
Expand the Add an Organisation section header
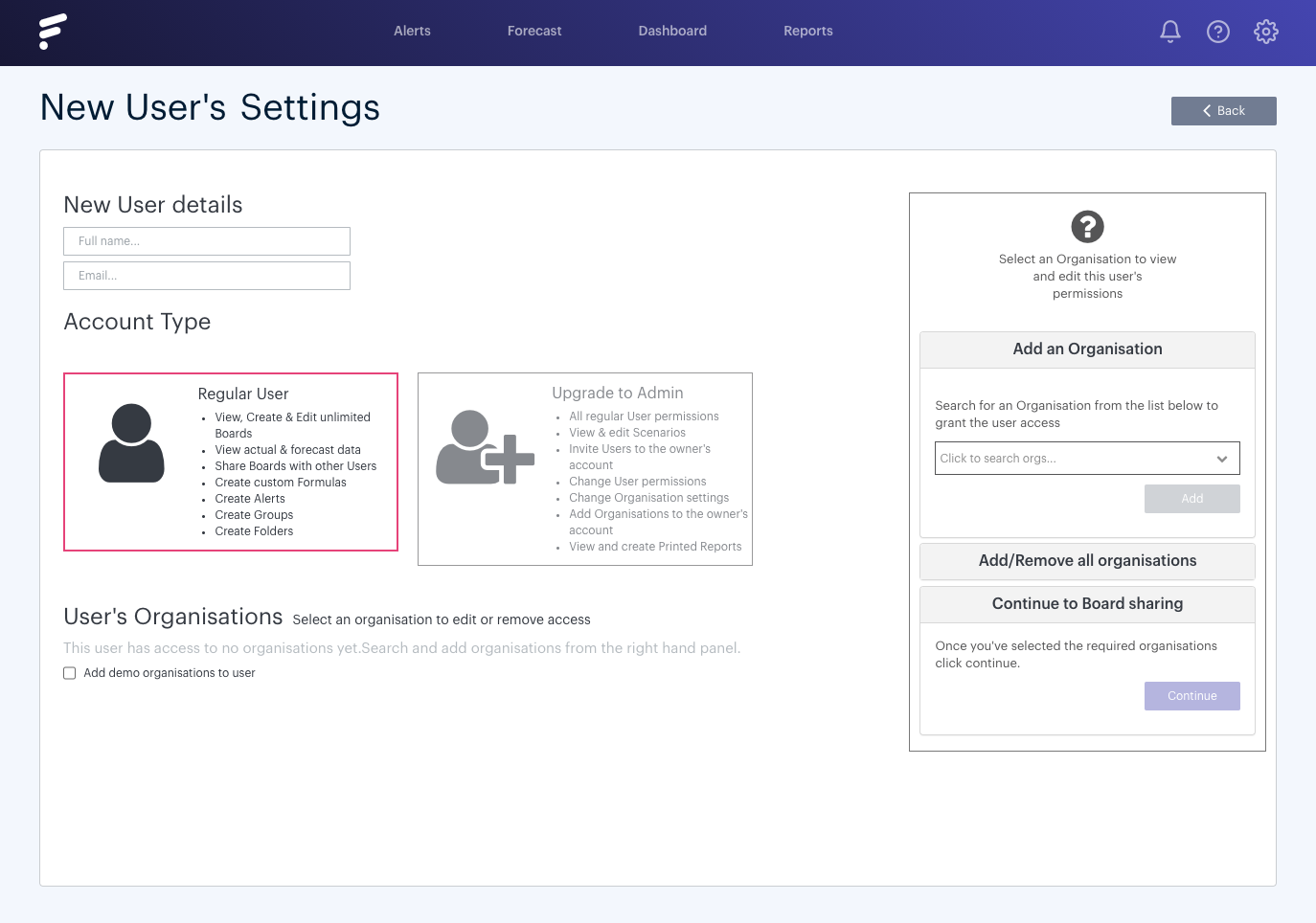[1087, 349]
